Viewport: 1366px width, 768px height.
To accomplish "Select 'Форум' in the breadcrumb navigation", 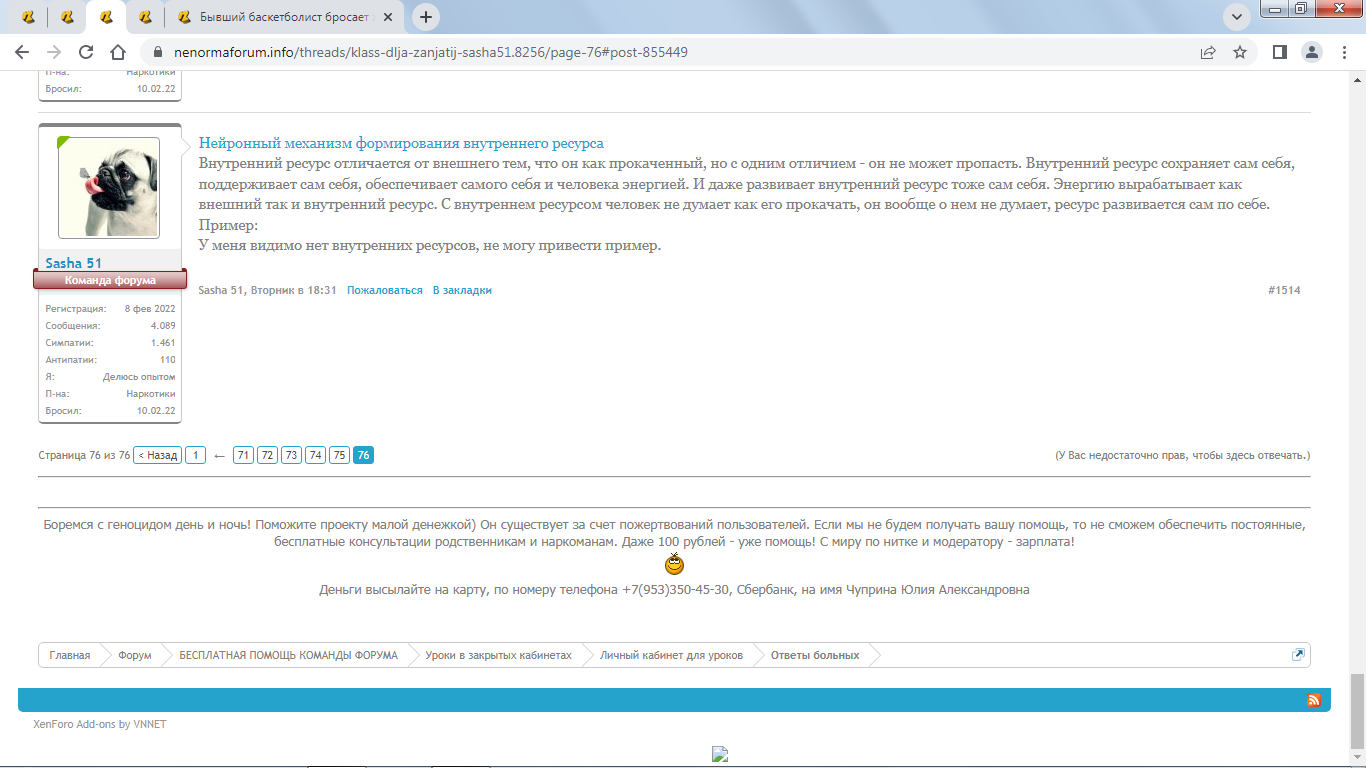I will click(x=134, y=655).
